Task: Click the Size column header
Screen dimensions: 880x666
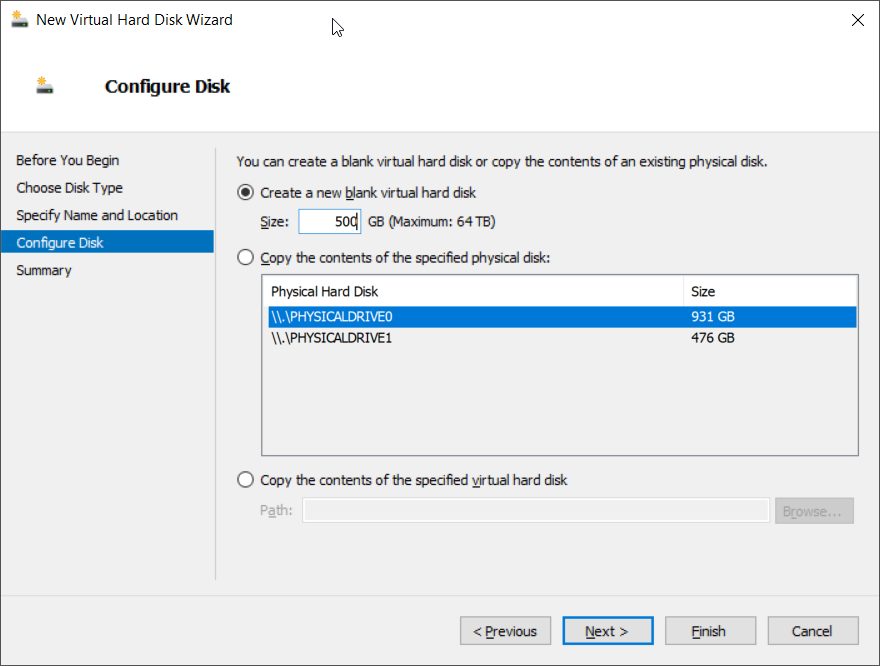Action: [770, 291]
